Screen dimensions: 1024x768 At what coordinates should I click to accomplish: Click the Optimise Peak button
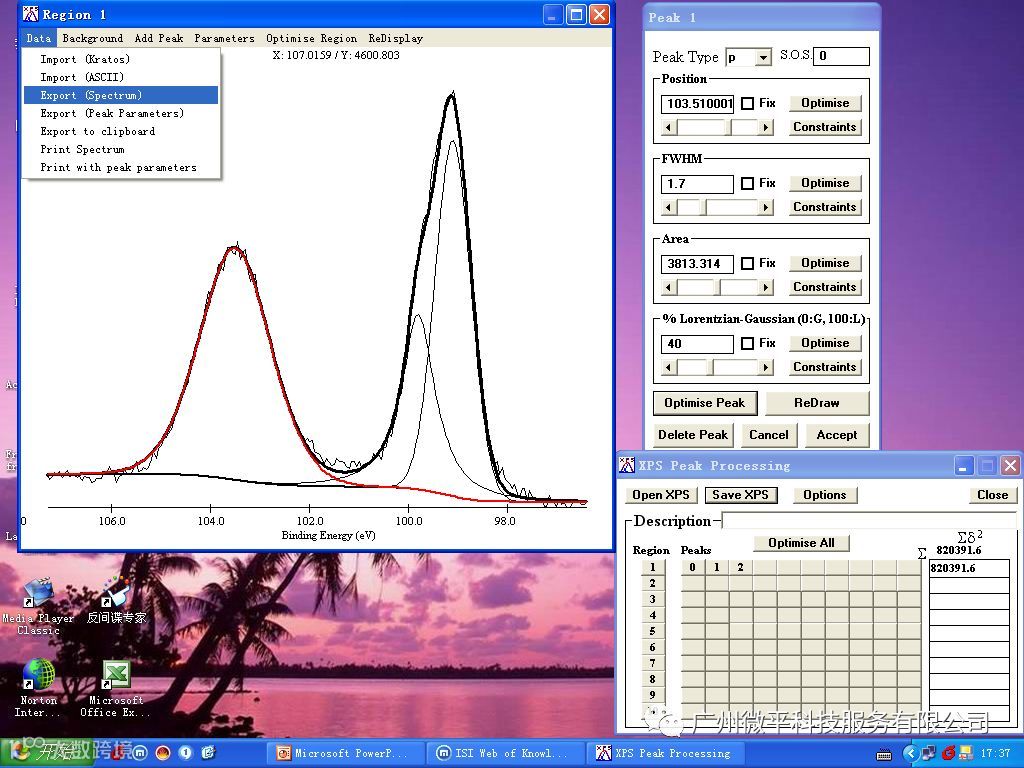[x=705, y=403]
